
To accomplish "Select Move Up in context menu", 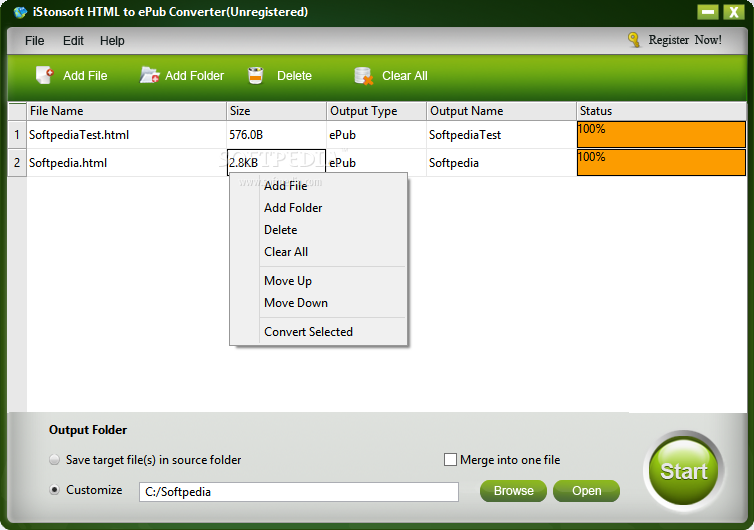I will point(318,281).
